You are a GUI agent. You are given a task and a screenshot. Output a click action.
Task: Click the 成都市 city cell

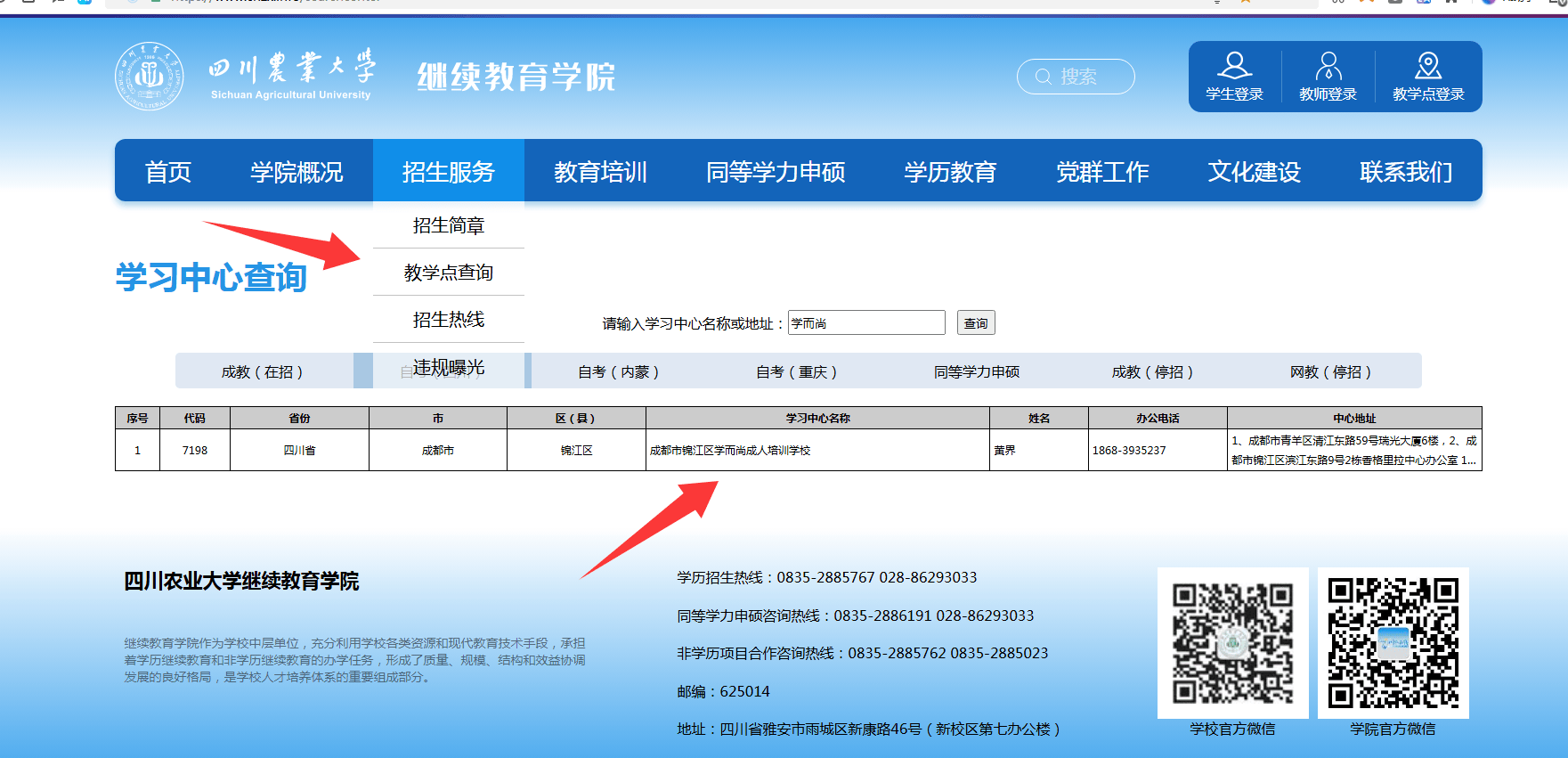(438, 450)
